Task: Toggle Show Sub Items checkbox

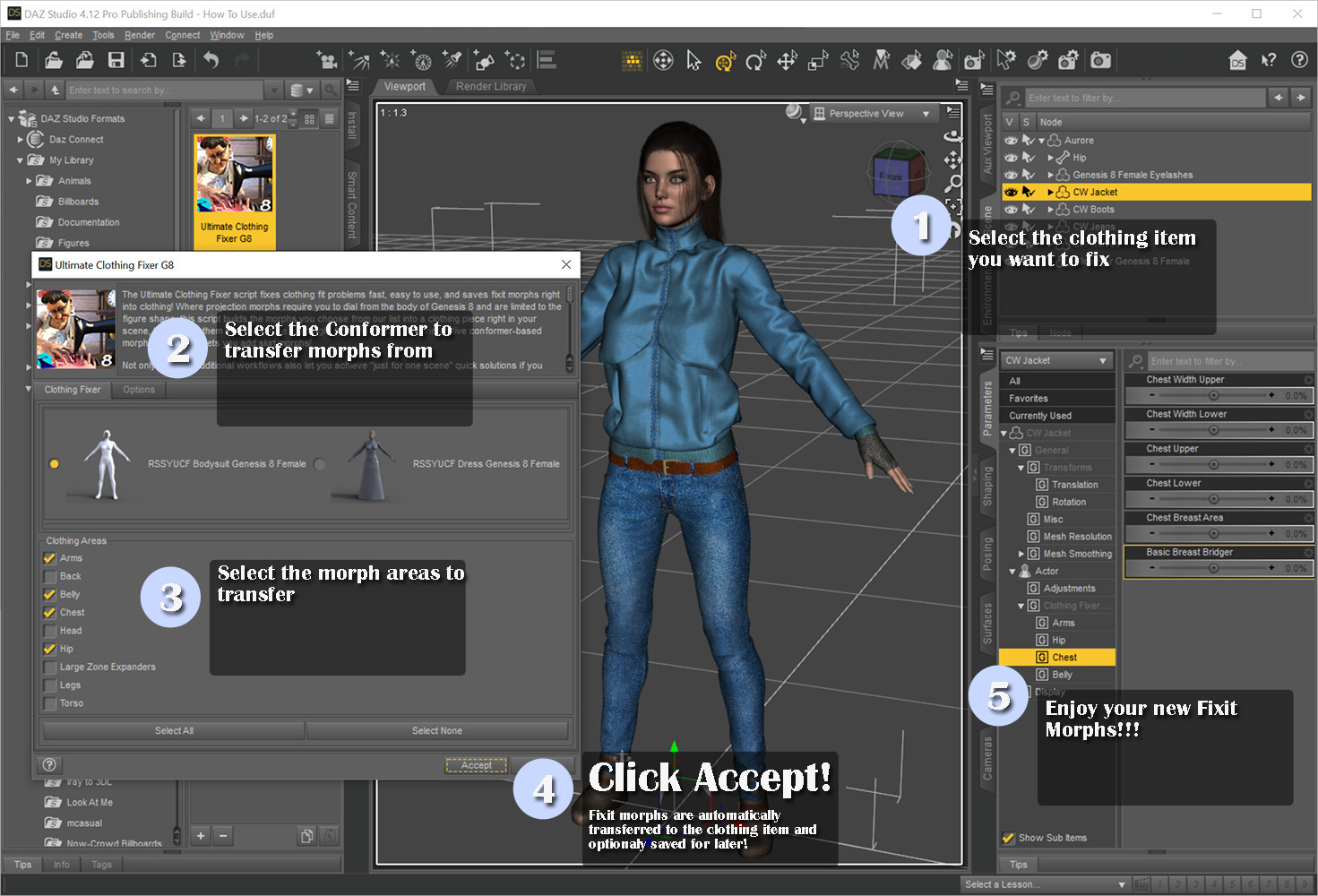Action: pyautogui.click(x=1008, y=838)
